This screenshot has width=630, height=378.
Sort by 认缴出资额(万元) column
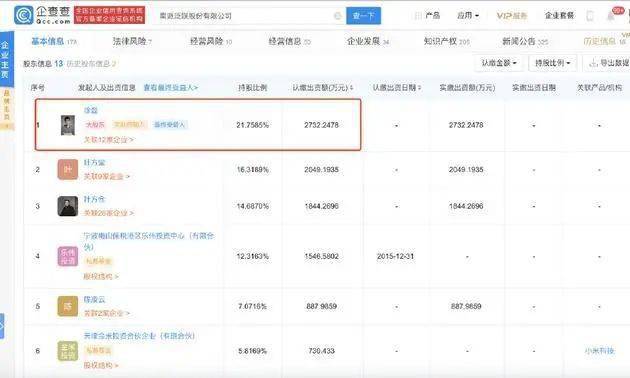coord(323,87)
